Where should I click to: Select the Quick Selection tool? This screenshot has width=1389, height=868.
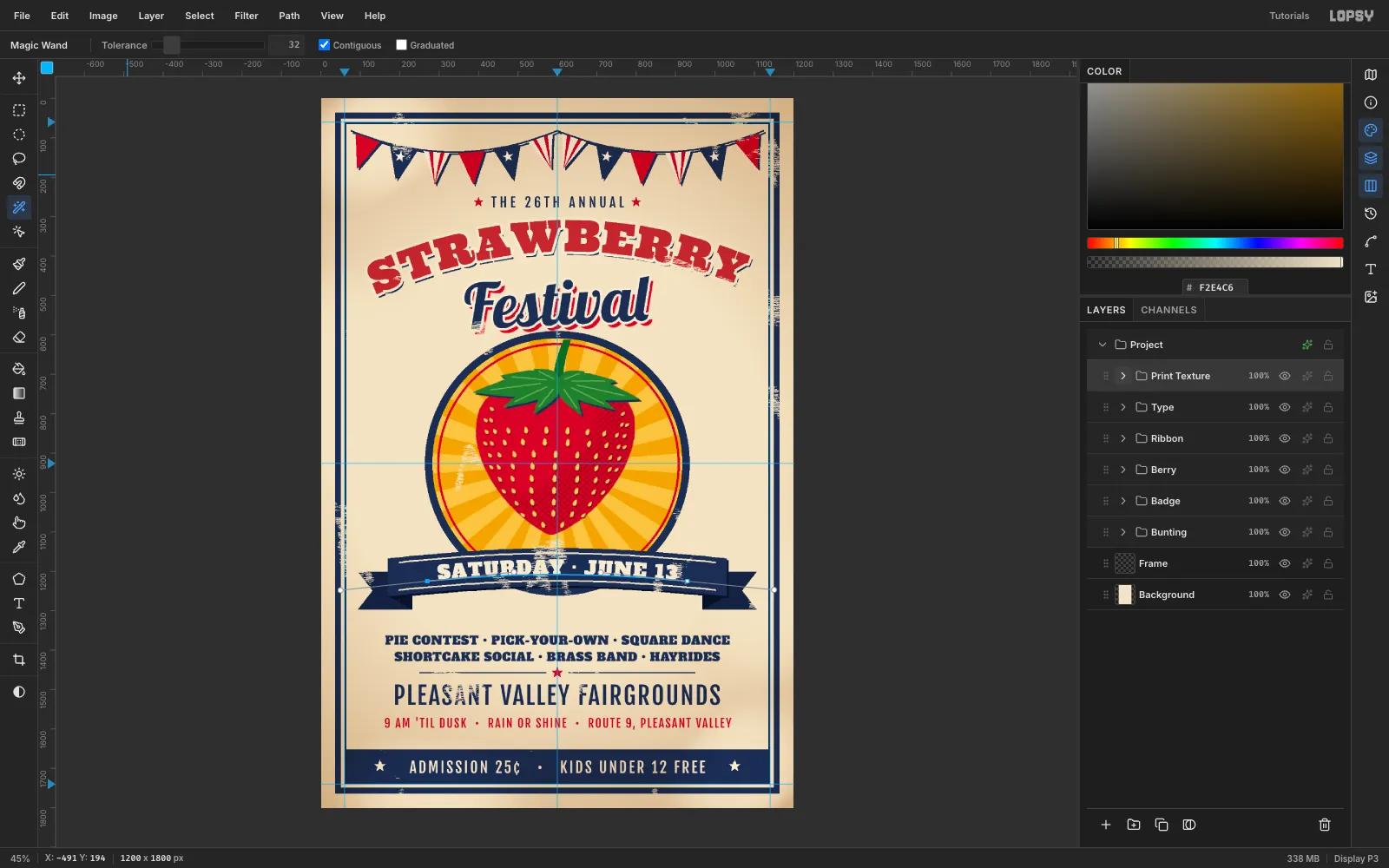click(x=19, y=232)
